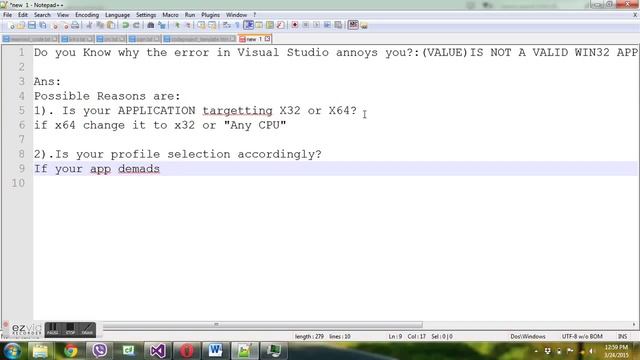The width and height of the screenshot is (640, 360).
Task: Click the Open file toolbar icon
Action: click(x=21, y=25)
